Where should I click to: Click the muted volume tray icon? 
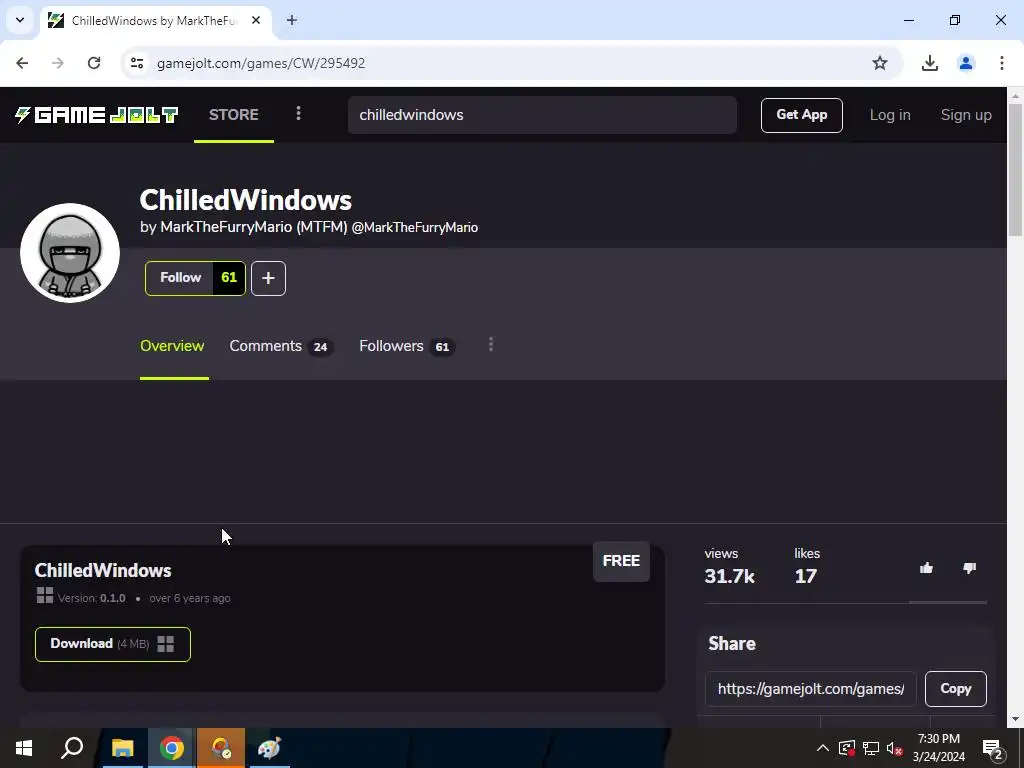point(895,748)
